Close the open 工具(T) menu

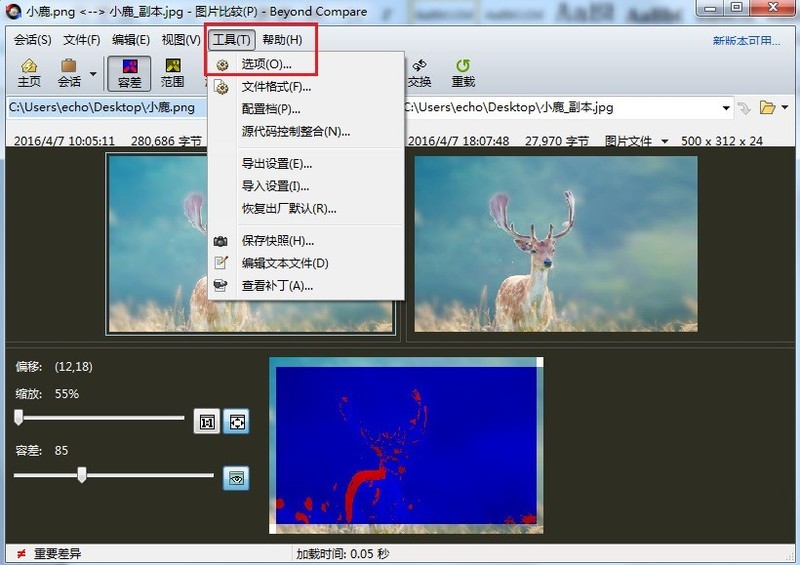coord(232,39)
